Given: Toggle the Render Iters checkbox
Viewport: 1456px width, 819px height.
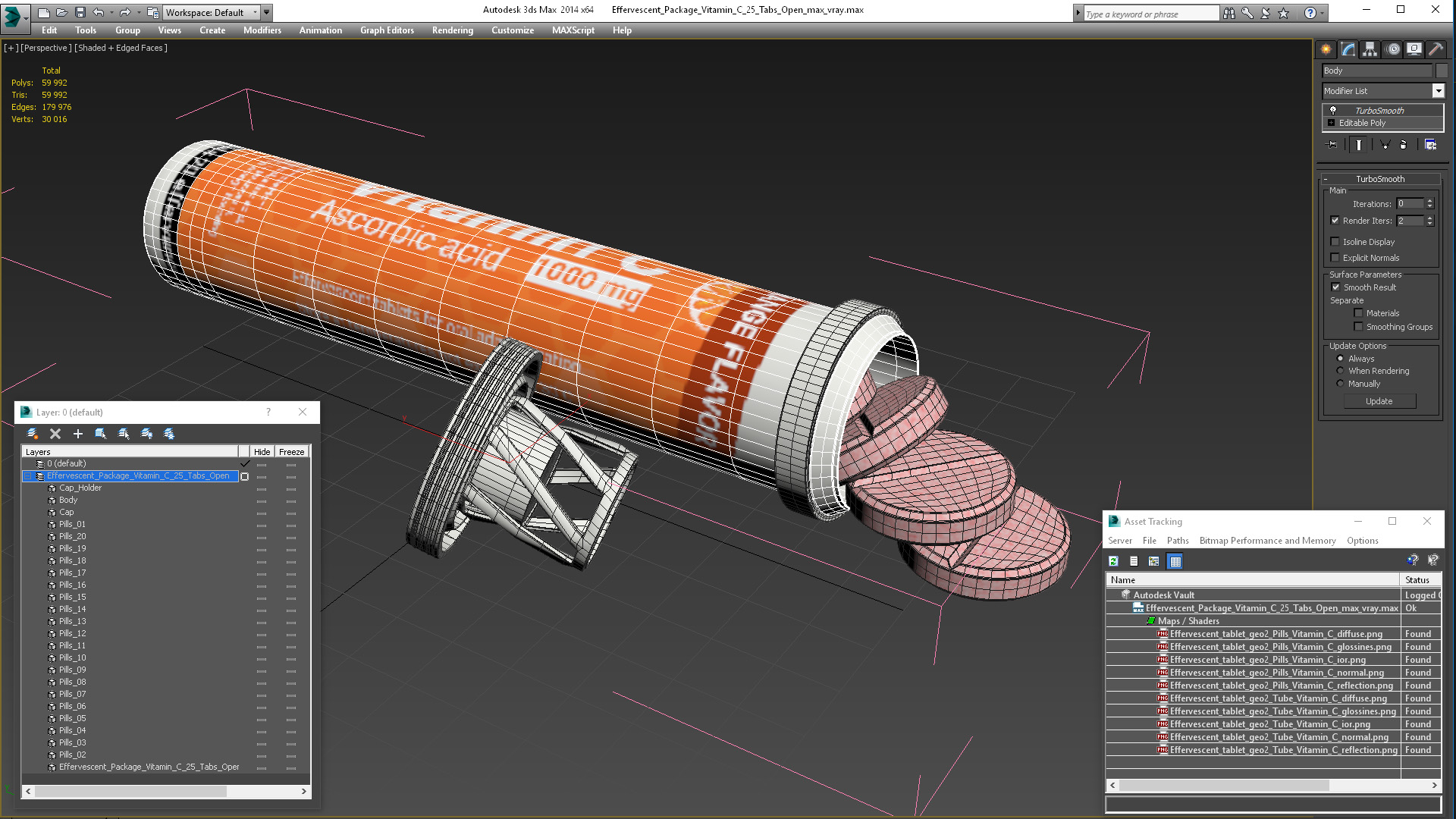Looking at the screenshot, I should pyautogui.click(x=1335, y=221).
